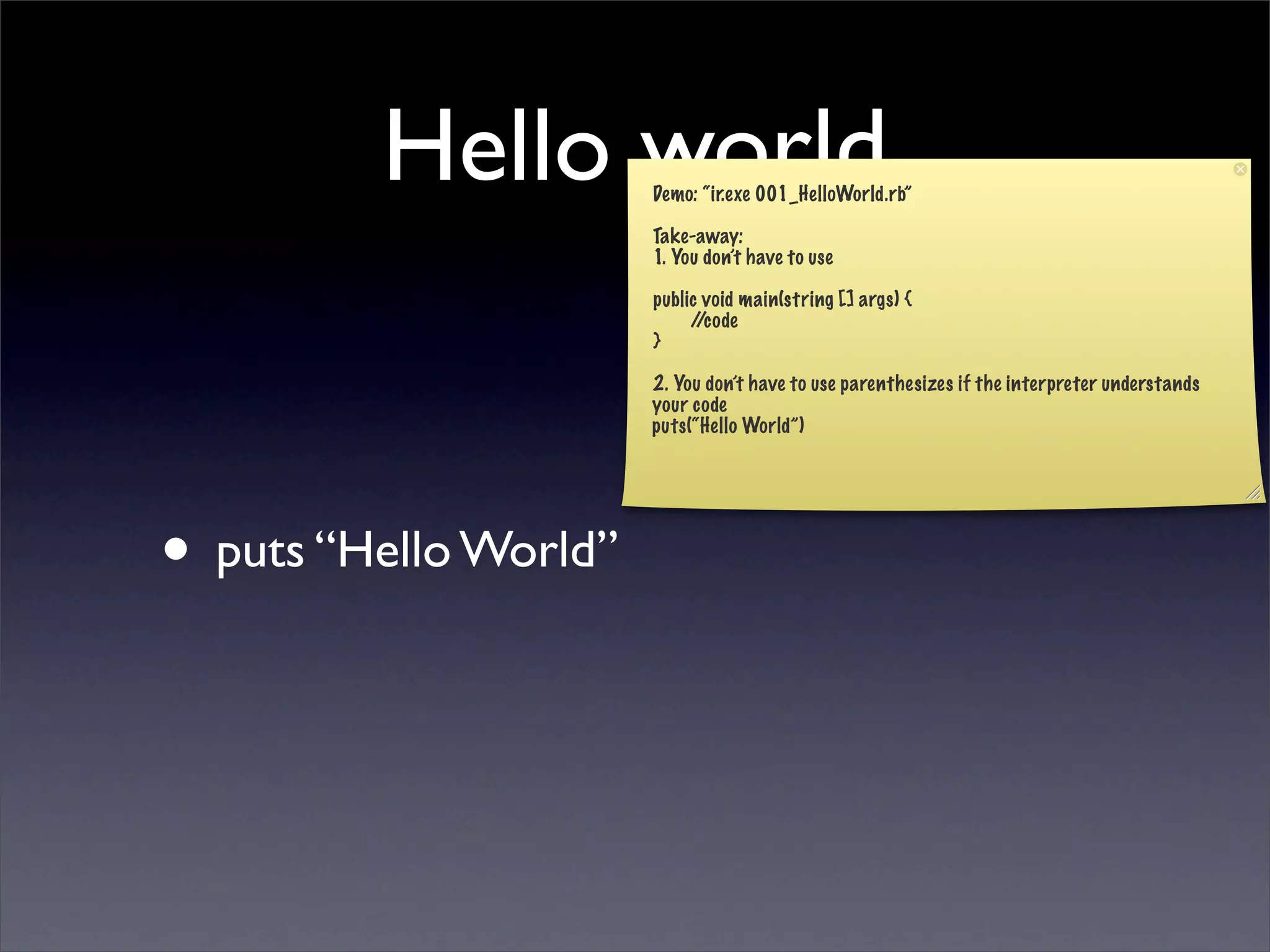Click the line Demo: "ir.exe 001_HelloWorld.rb"

tap(782, 194)
